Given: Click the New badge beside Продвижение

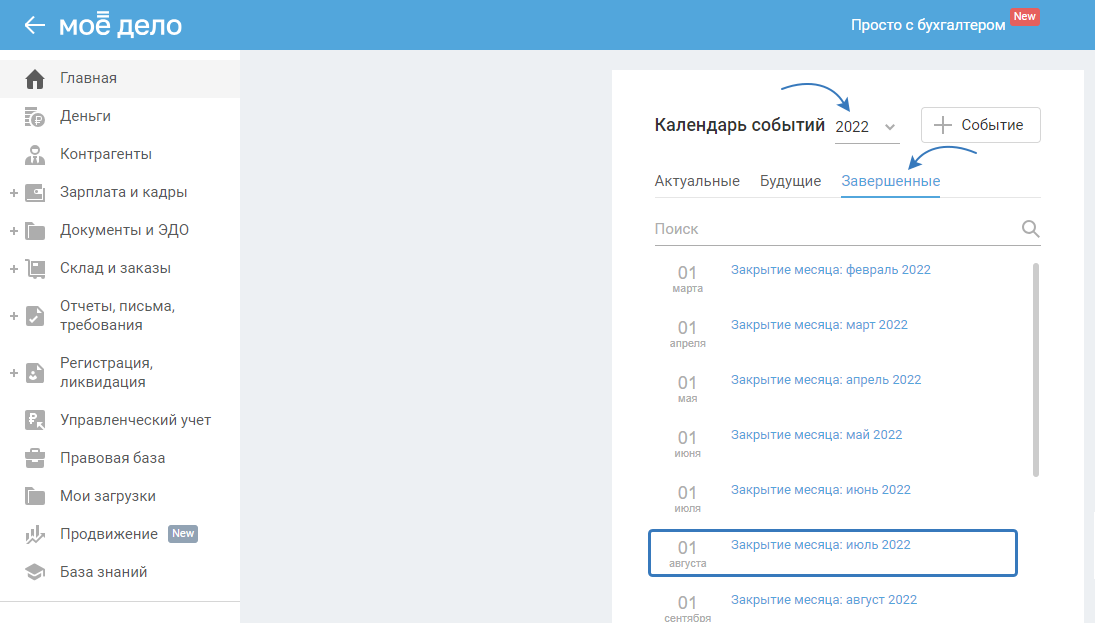Looking at the screenshot, I should tap(183, 534).
